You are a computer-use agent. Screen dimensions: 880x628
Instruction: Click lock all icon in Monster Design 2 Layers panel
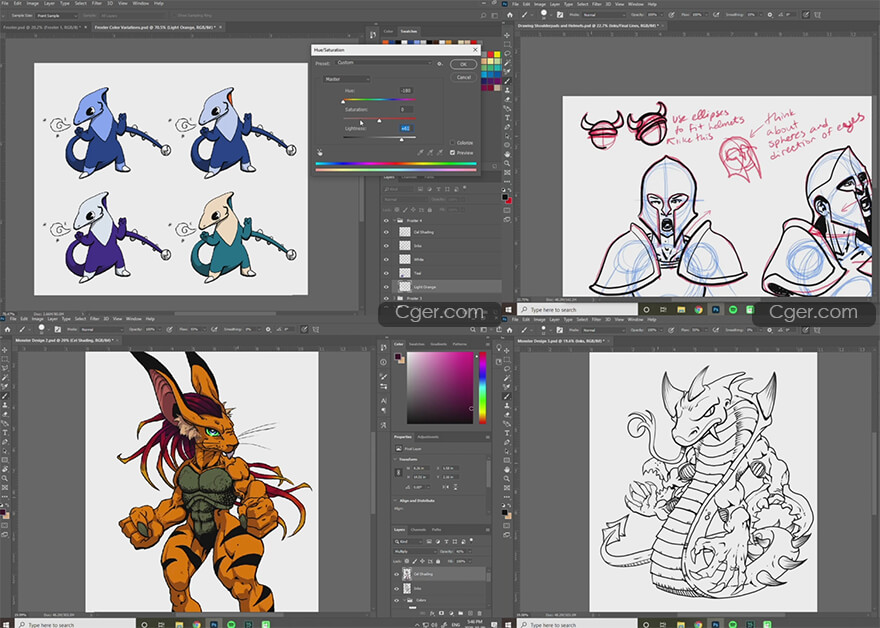[438, 561]
